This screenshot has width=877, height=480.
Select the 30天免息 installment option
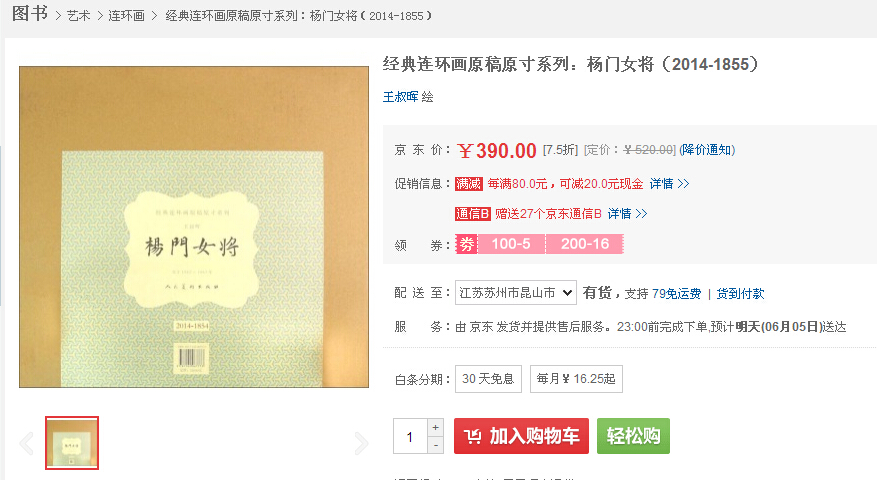point(488,379)
